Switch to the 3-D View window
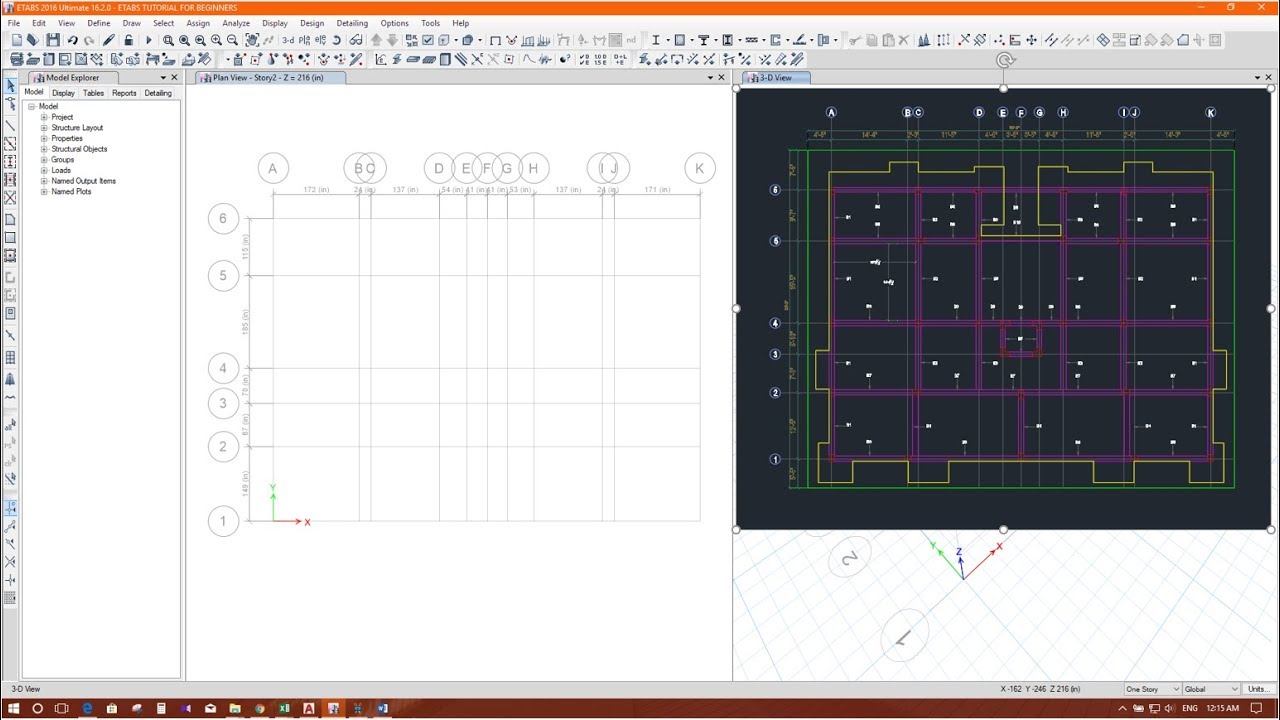This screenshot has height=720, width=1280. pos(779,77)
